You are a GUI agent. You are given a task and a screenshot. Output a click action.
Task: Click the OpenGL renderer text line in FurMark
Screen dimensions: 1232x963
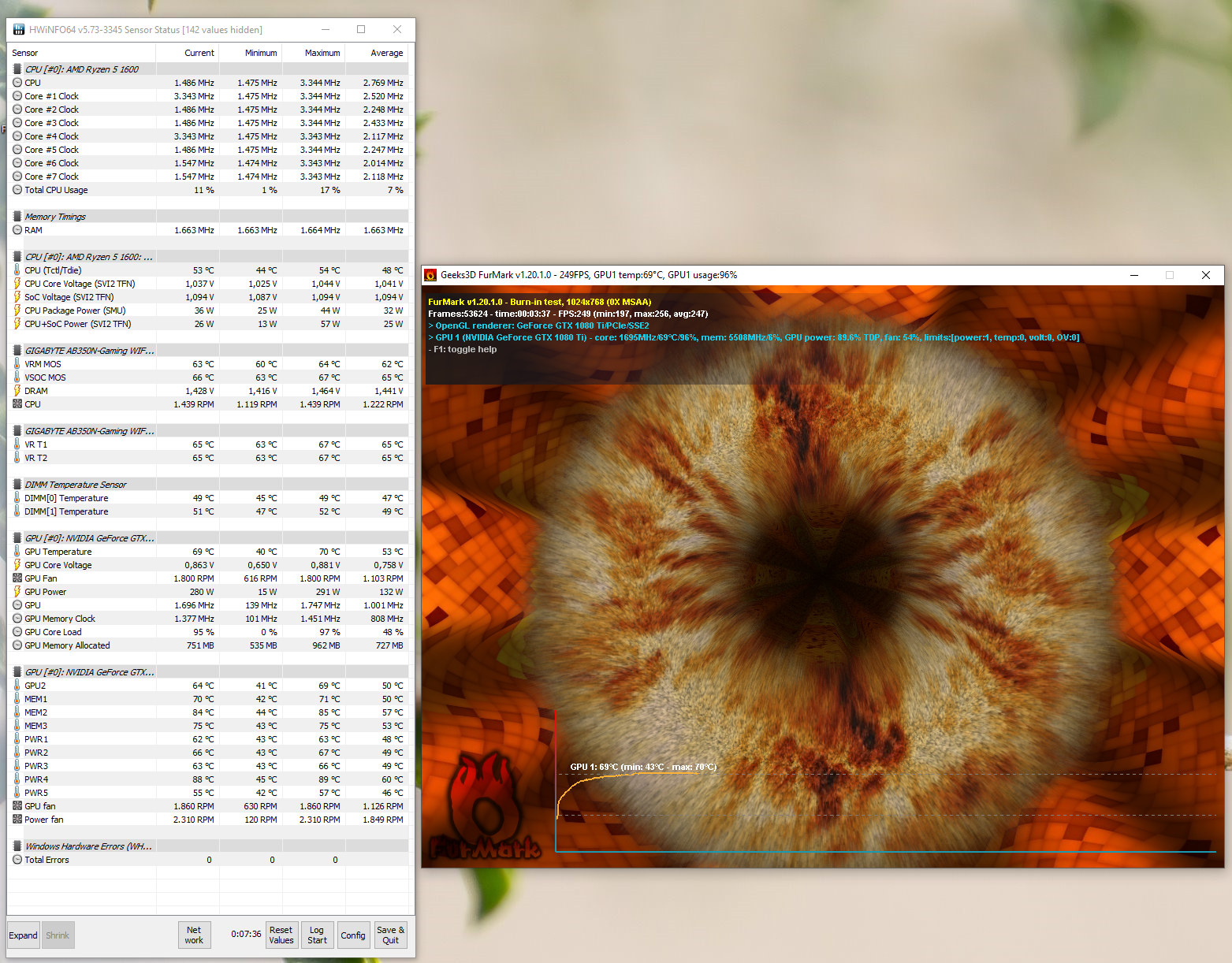pyautogui.click(x=539, y=325)
